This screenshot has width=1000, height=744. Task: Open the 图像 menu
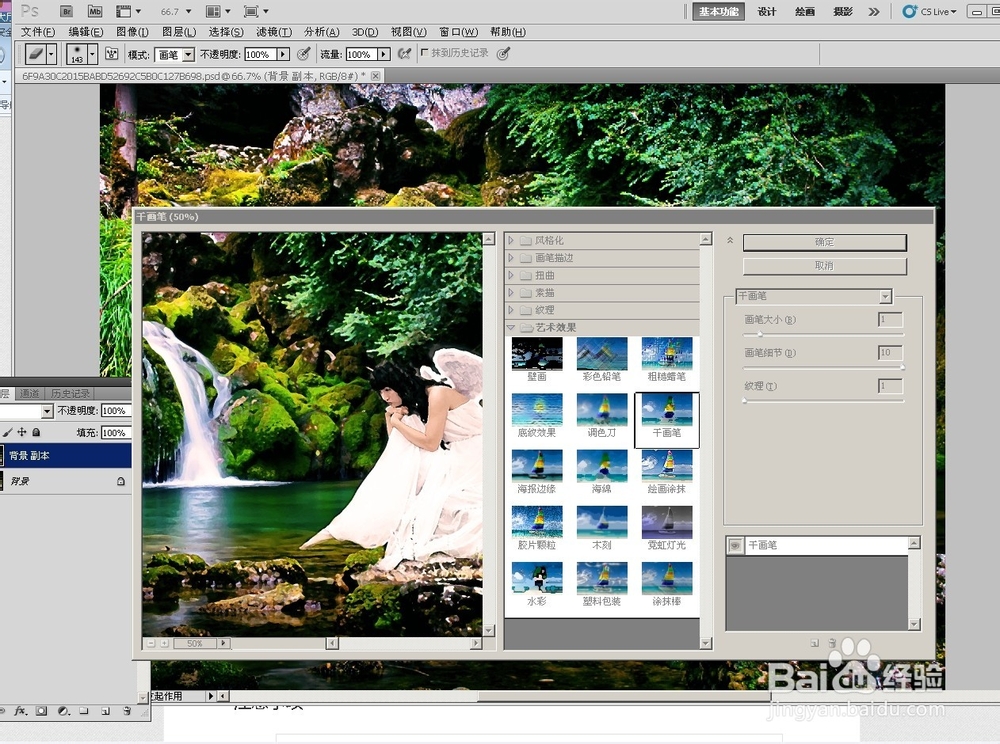coord(132,32)
